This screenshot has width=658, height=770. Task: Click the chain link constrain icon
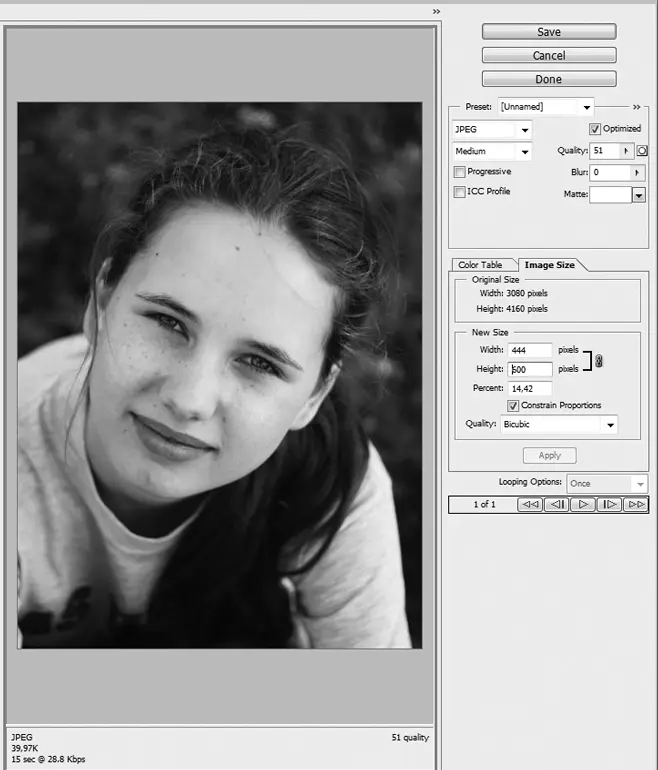coord(599,360)
